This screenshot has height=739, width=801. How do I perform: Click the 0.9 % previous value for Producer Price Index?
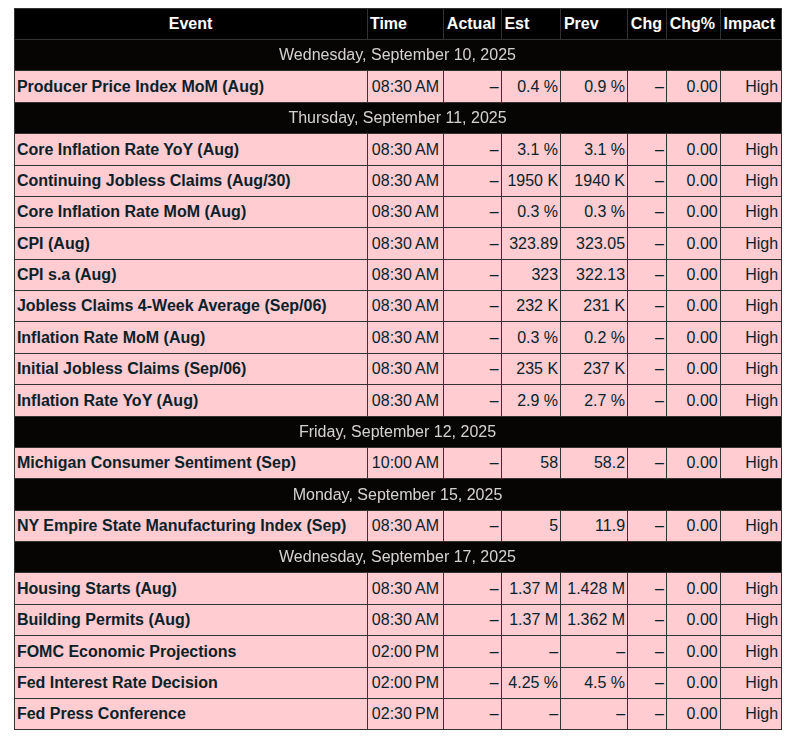pyautogui.click(x=594, y=86)
